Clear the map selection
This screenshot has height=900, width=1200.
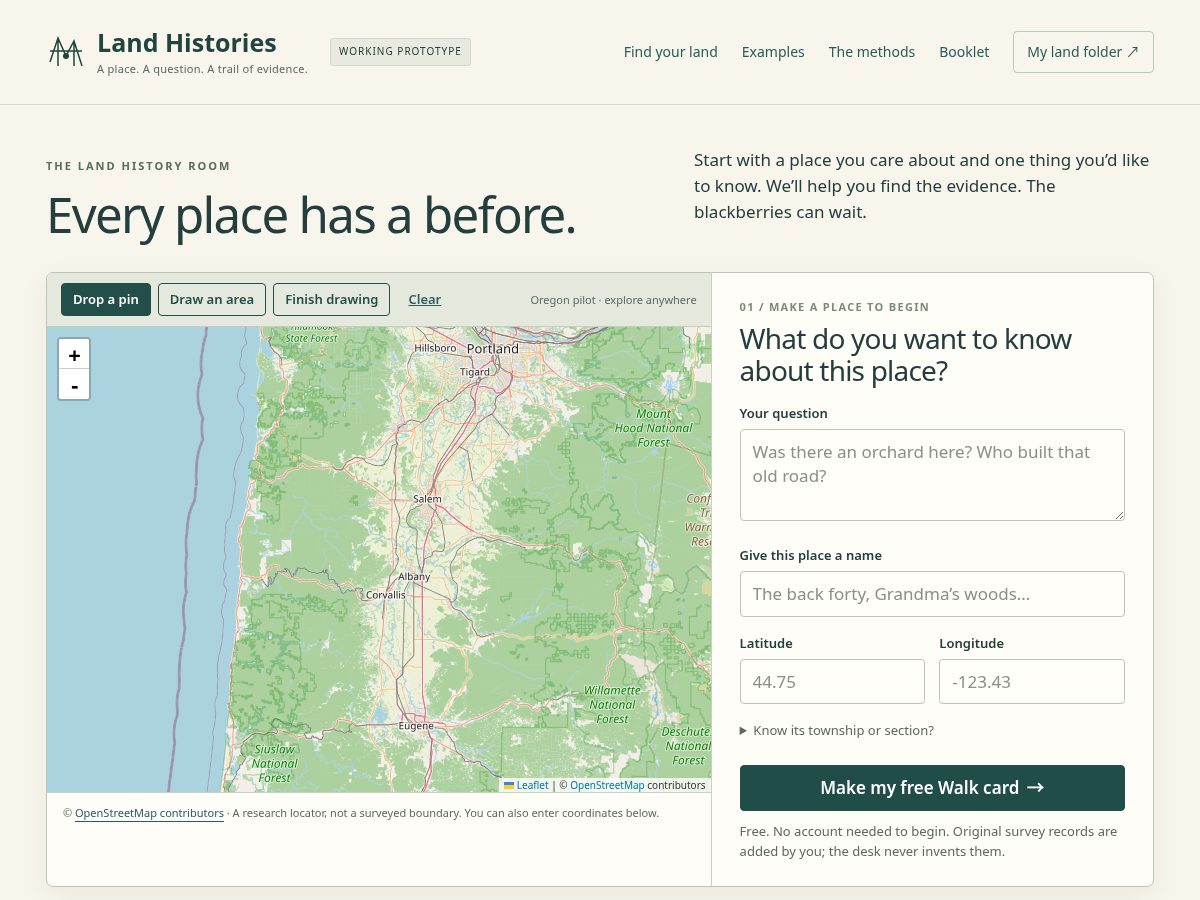(x=424, y=299)
